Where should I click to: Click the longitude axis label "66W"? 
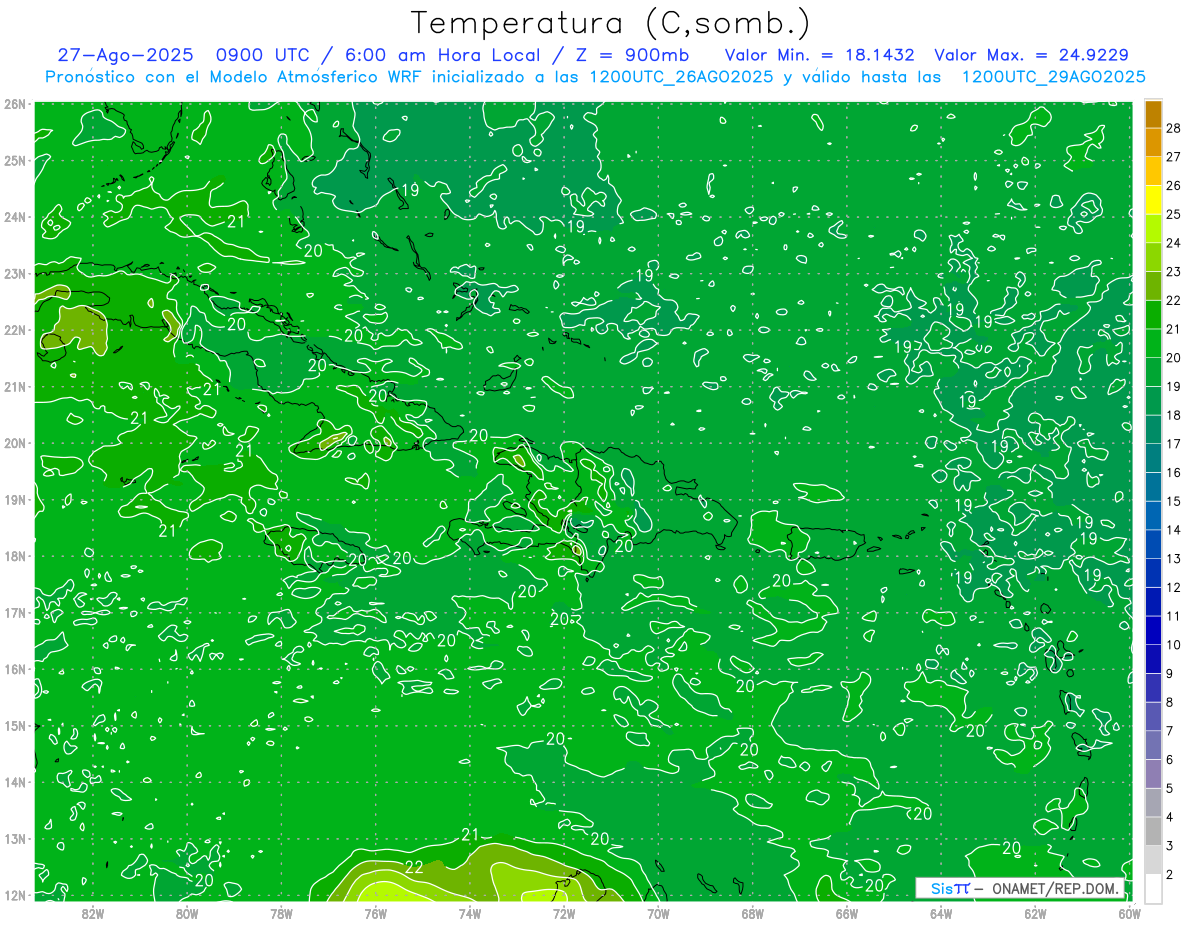click(846, 913)
